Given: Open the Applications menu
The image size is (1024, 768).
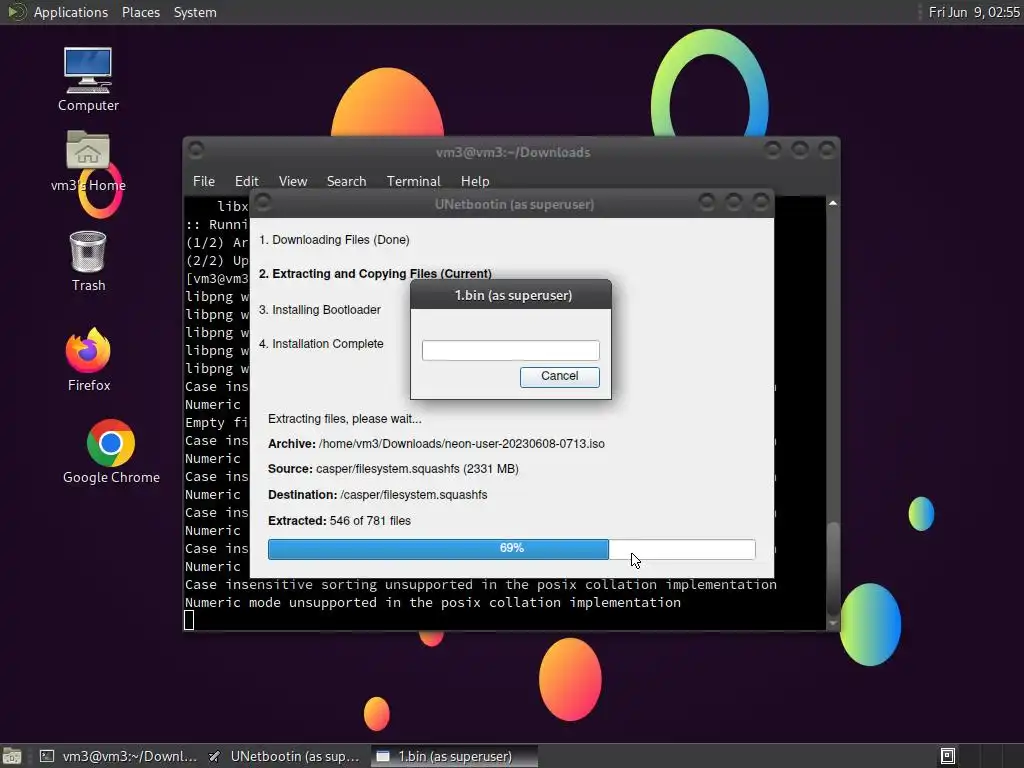Looking at the screenshot, I should 71,12.
